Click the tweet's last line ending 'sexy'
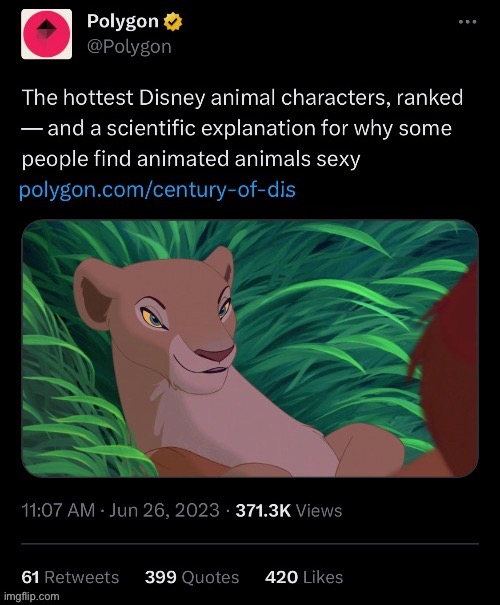 (191, 159)
